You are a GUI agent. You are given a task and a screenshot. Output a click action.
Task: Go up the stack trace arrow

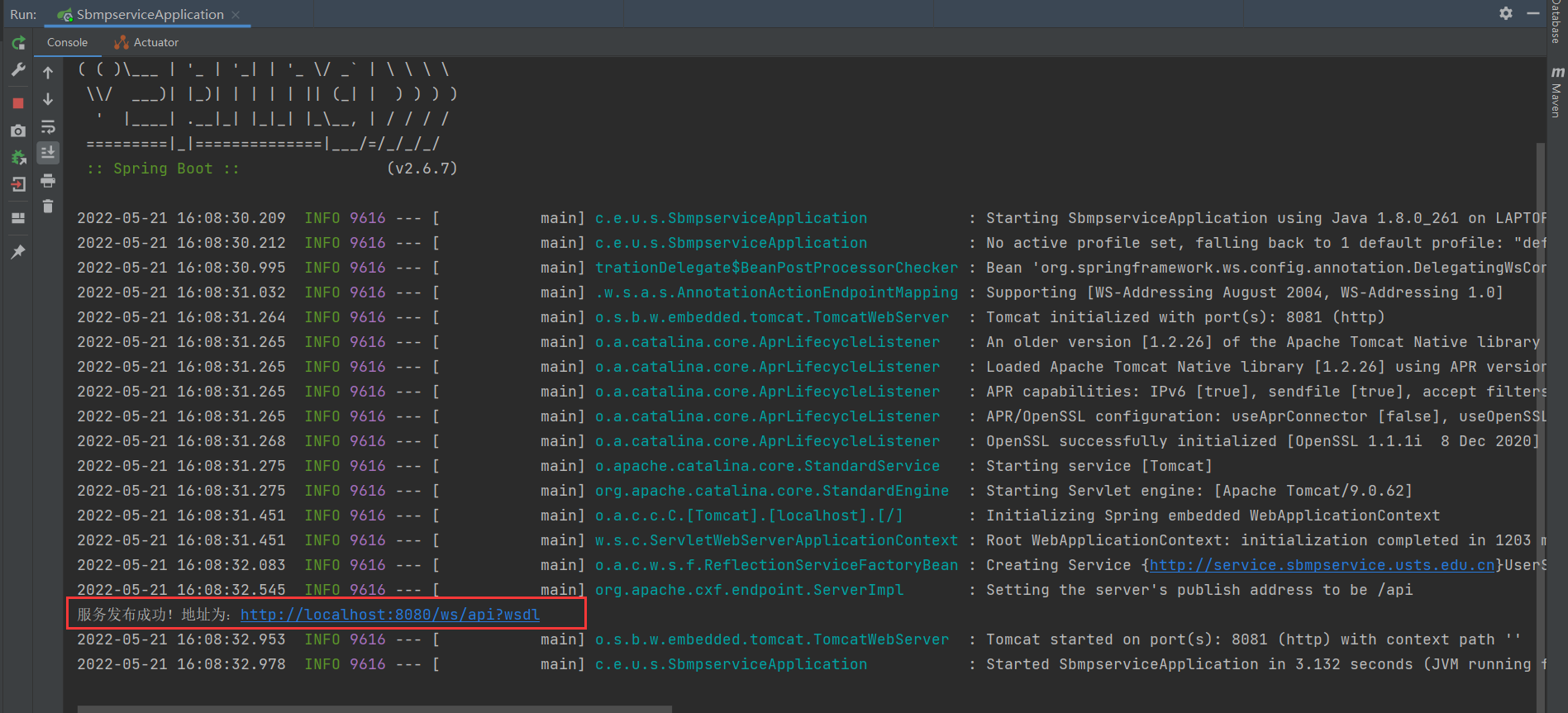(x=48, y=73)
